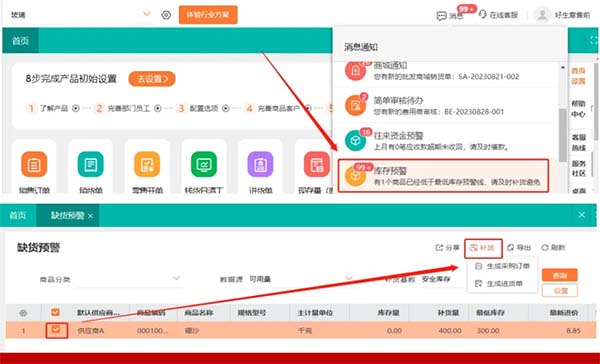Open the purple 进货单 app icon
Screen dimensions: 600x364
coord(260,165)
